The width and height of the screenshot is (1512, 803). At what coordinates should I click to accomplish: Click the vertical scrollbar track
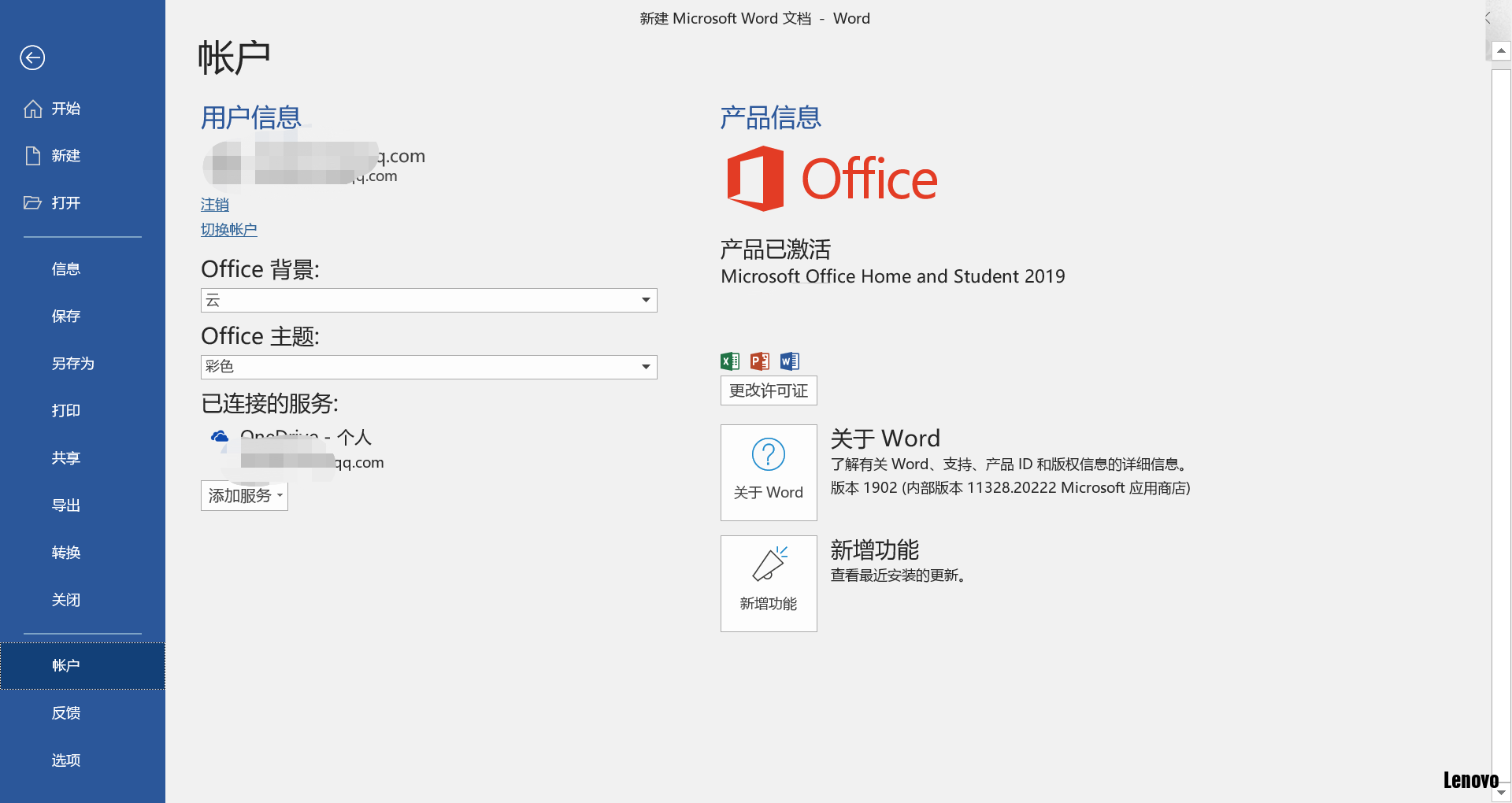1502,425
